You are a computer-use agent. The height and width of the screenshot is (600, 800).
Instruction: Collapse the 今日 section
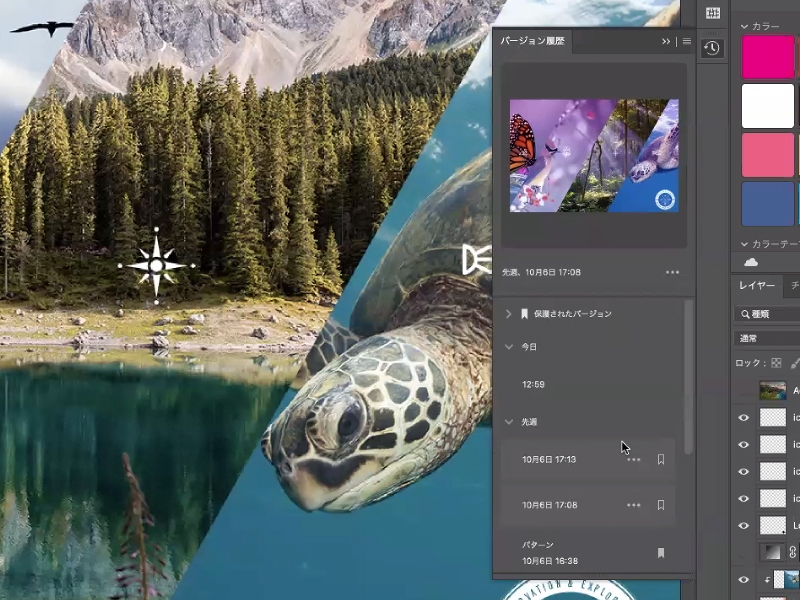click(x=509, y=347)
